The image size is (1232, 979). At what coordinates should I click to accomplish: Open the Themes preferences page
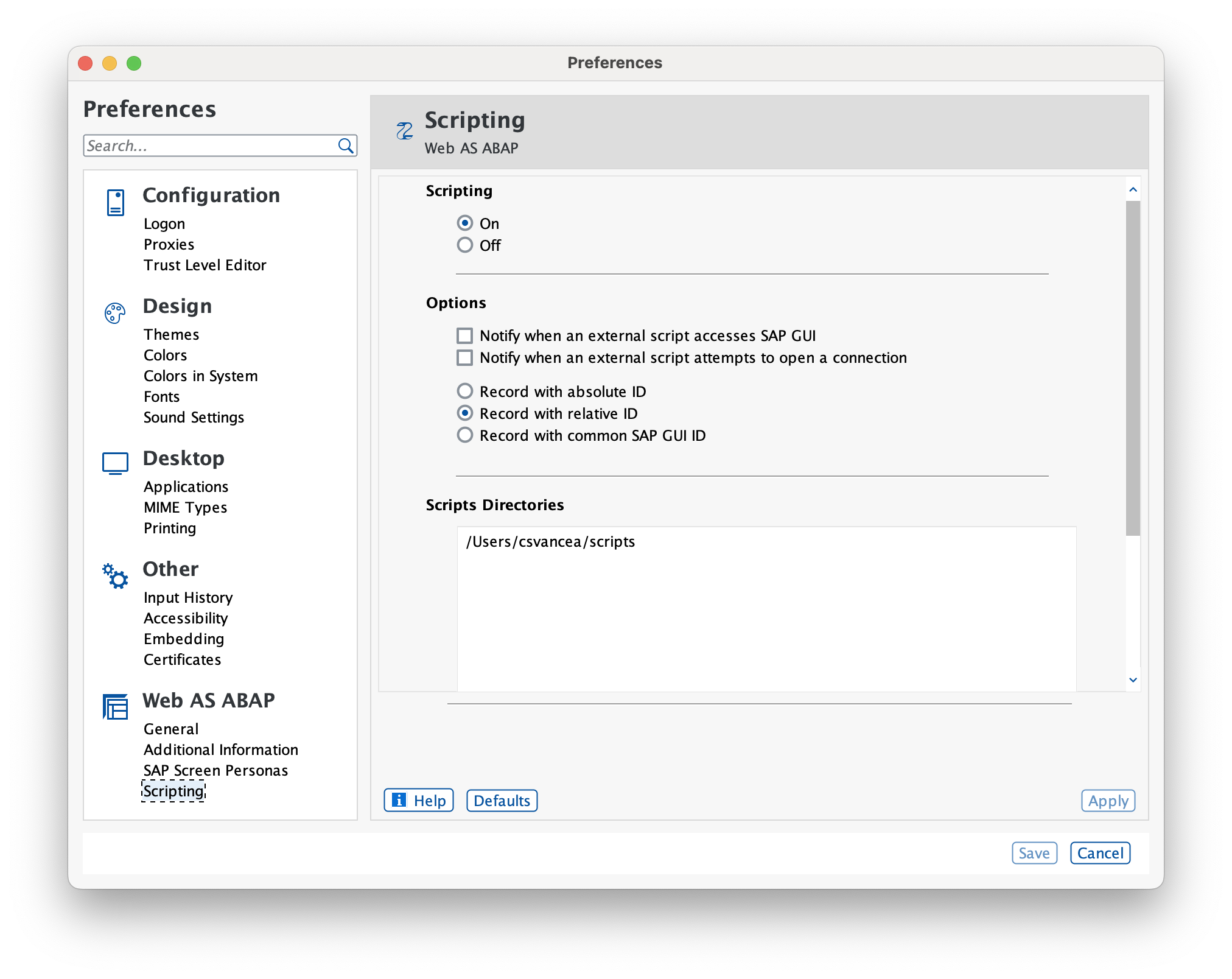pyautogui.click(x=171, y=334)
